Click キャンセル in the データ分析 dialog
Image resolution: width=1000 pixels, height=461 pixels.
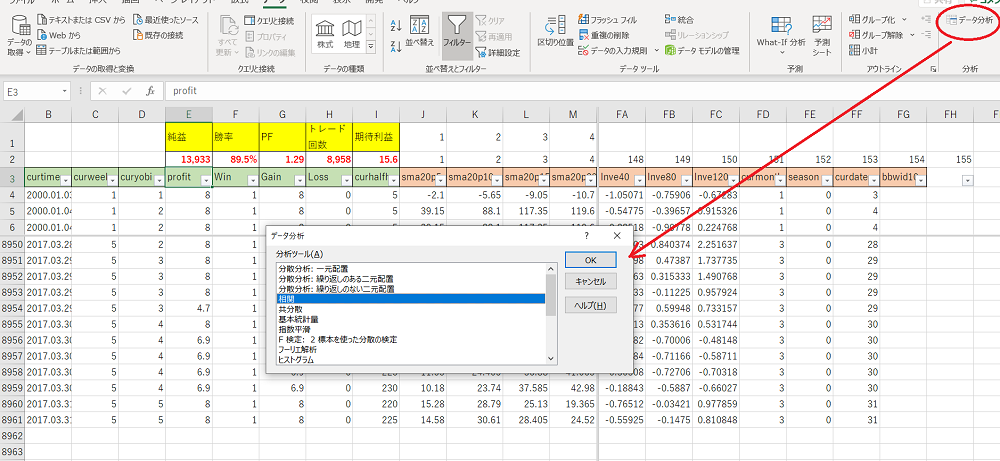click(x=591, y=282)
